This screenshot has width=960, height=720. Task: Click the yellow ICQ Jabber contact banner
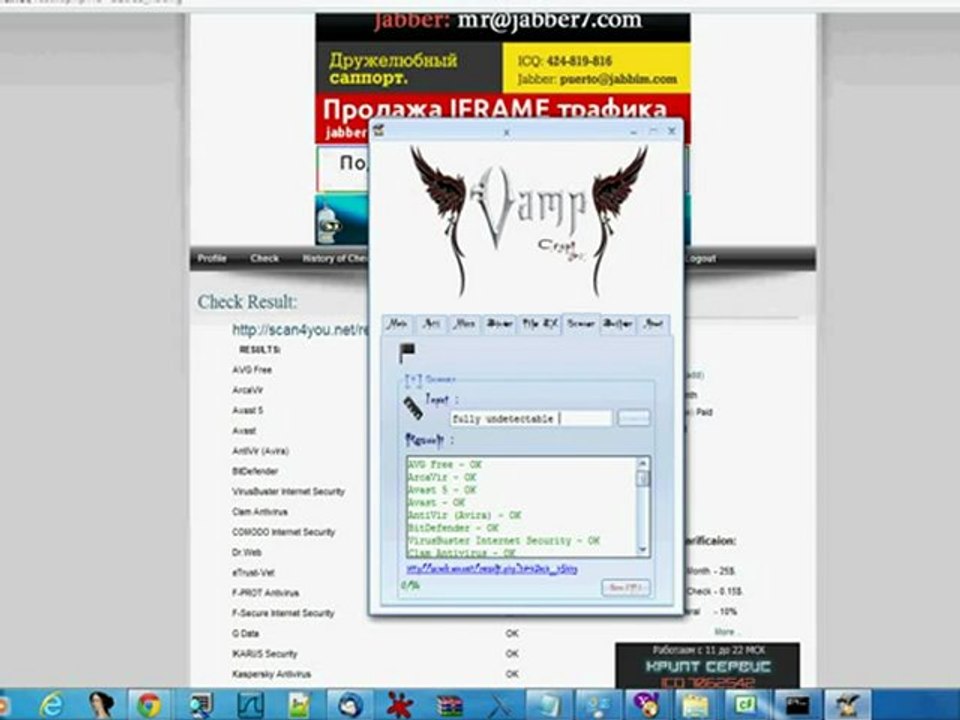[x=596, y=68]
